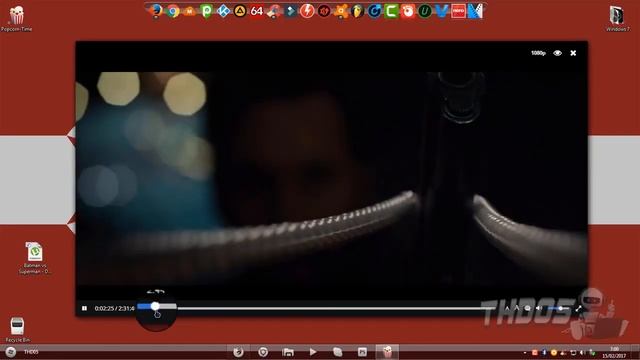This screenshot has width=640, height=360.
Task: Launch Camtasia green C icon in dock
Action: click(391, 11)
